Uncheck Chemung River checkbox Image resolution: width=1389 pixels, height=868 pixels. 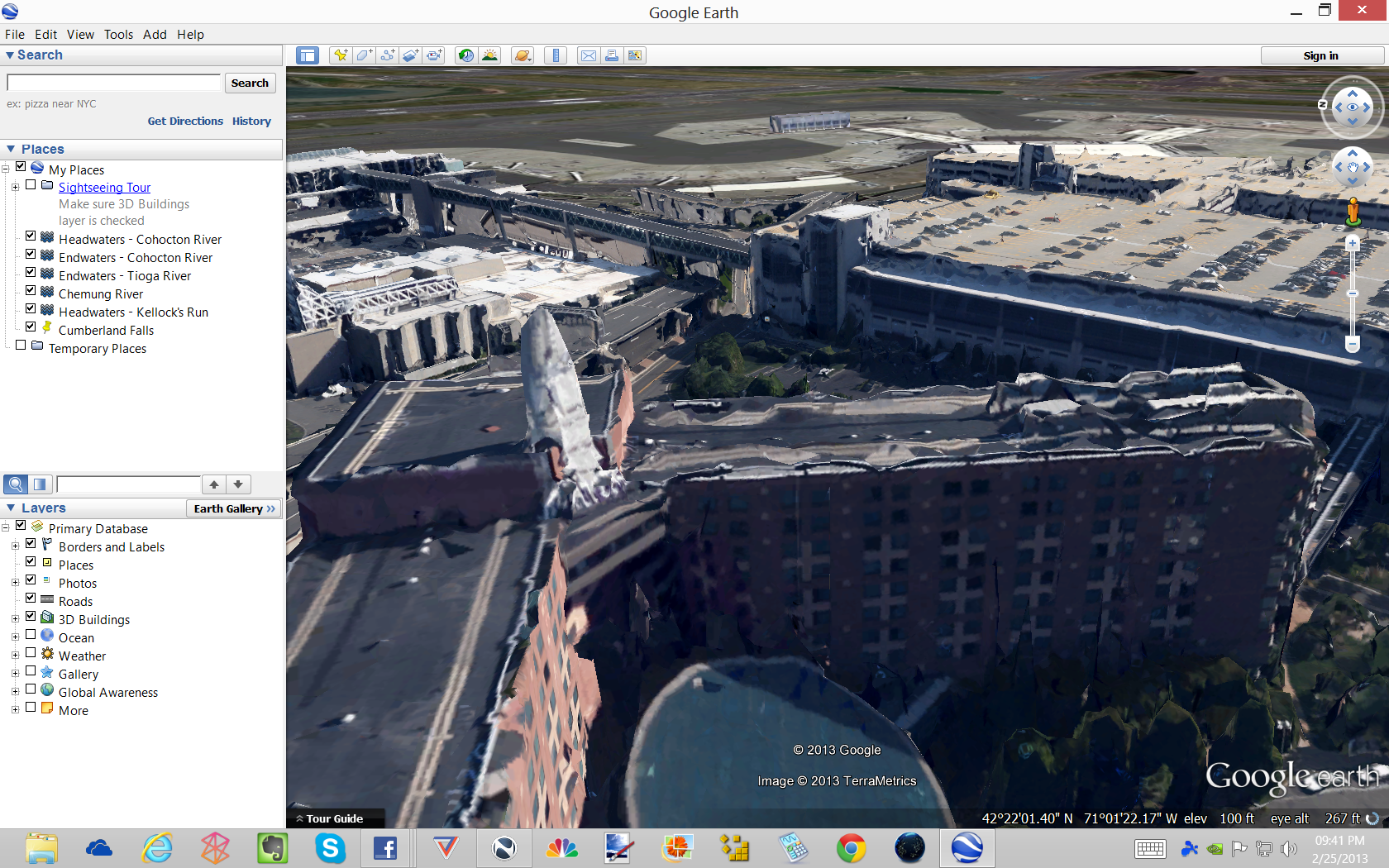coord(31,291)
